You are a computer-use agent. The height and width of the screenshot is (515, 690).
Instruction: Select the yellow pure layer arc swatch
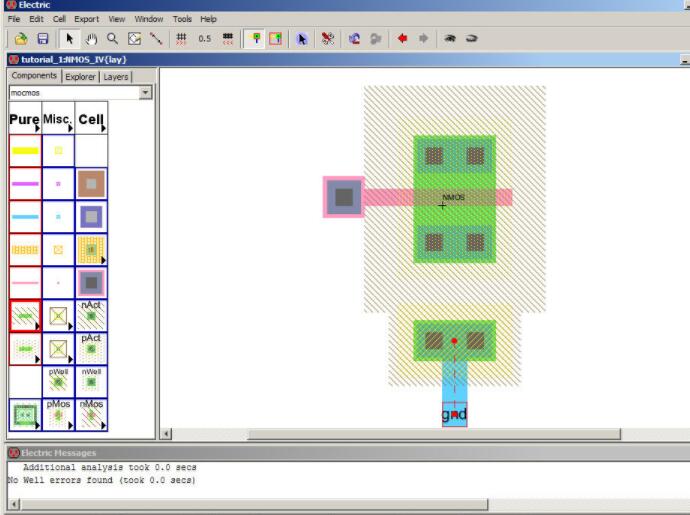pos(25,151)
